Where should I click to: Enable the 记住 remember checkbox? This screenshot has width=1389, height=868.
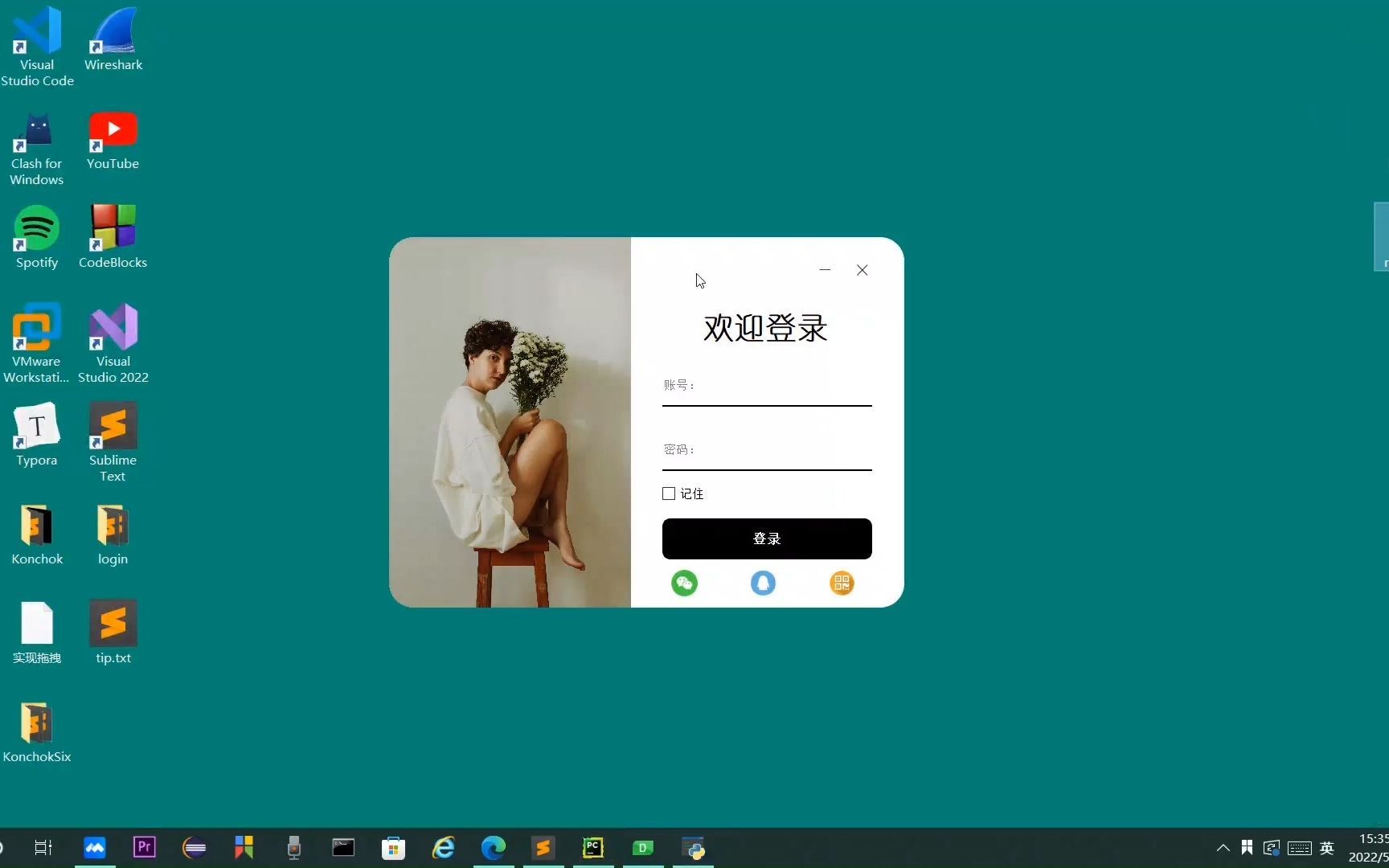coord(669,493)
